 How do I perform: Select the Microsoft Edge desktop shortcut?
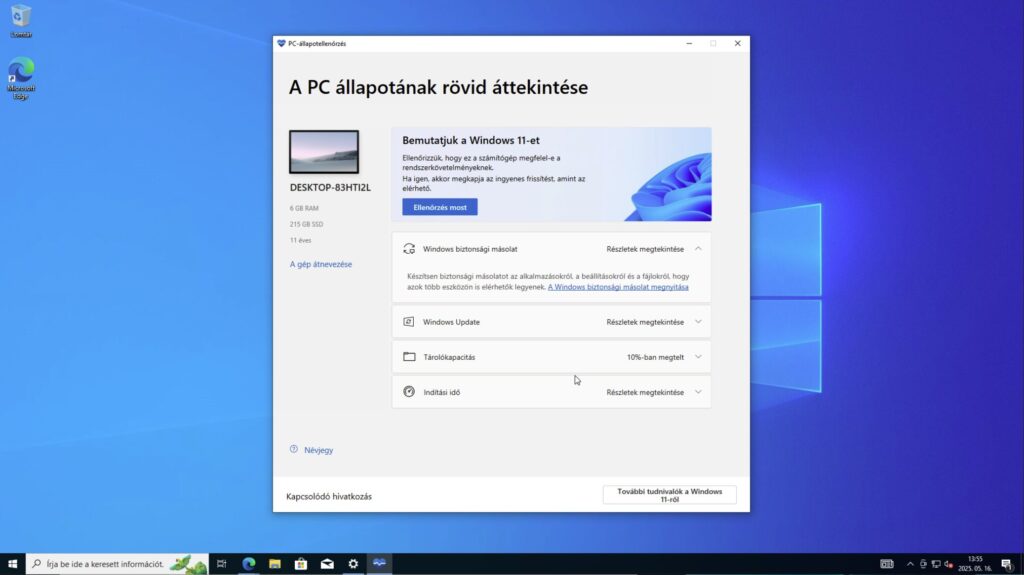pyautogui.click(x=21, y=78)
